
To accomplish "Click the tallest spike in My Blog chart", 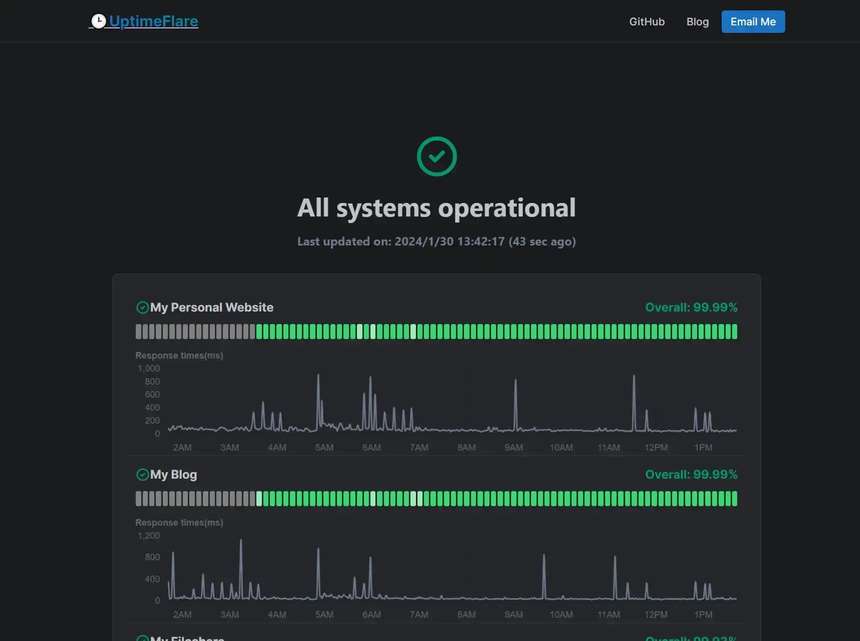I will click(x=241, y=543).
